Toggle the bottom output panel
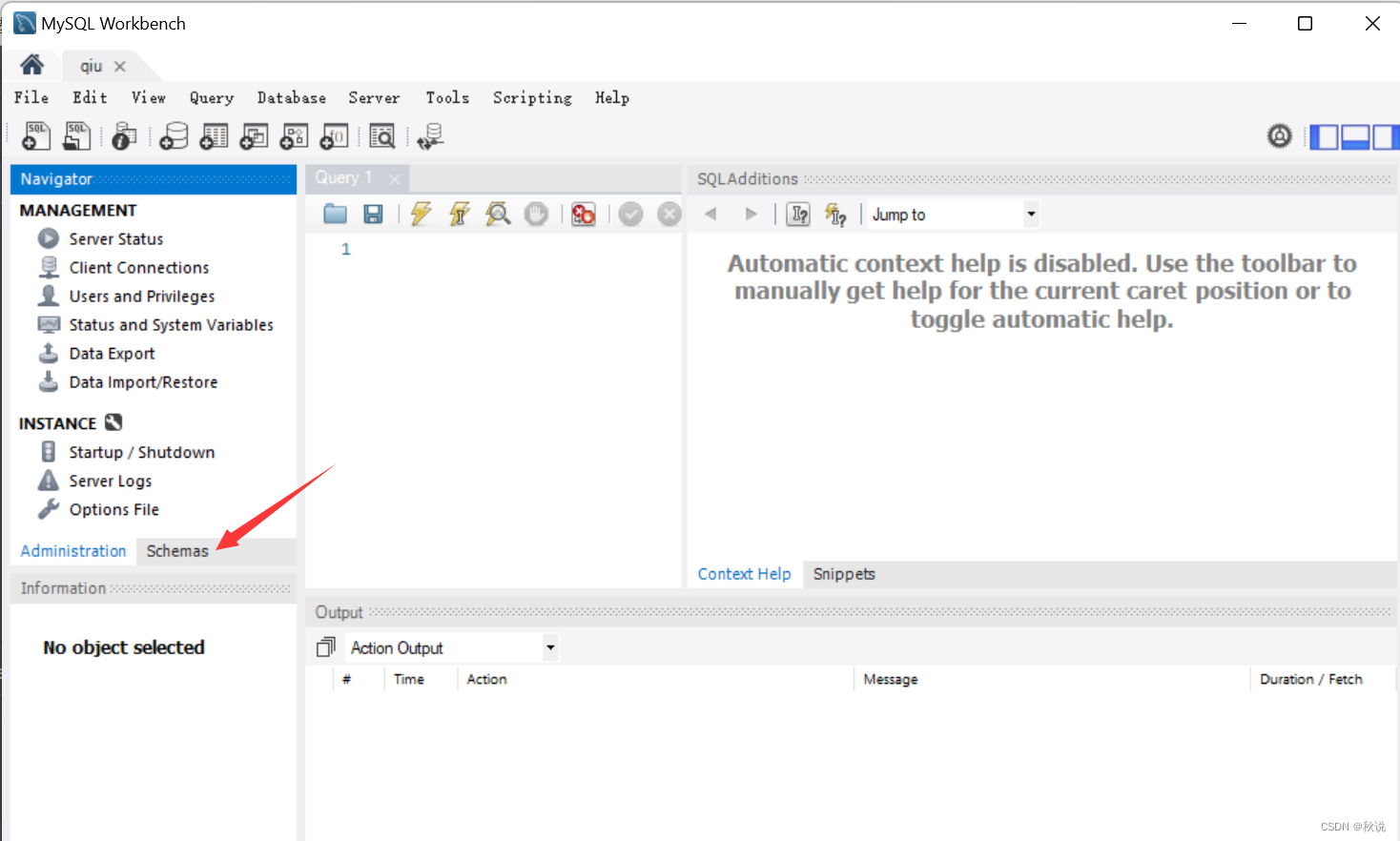This screenshot has width=1400, height=841. pyautogui.click(x=1355, y=137)
